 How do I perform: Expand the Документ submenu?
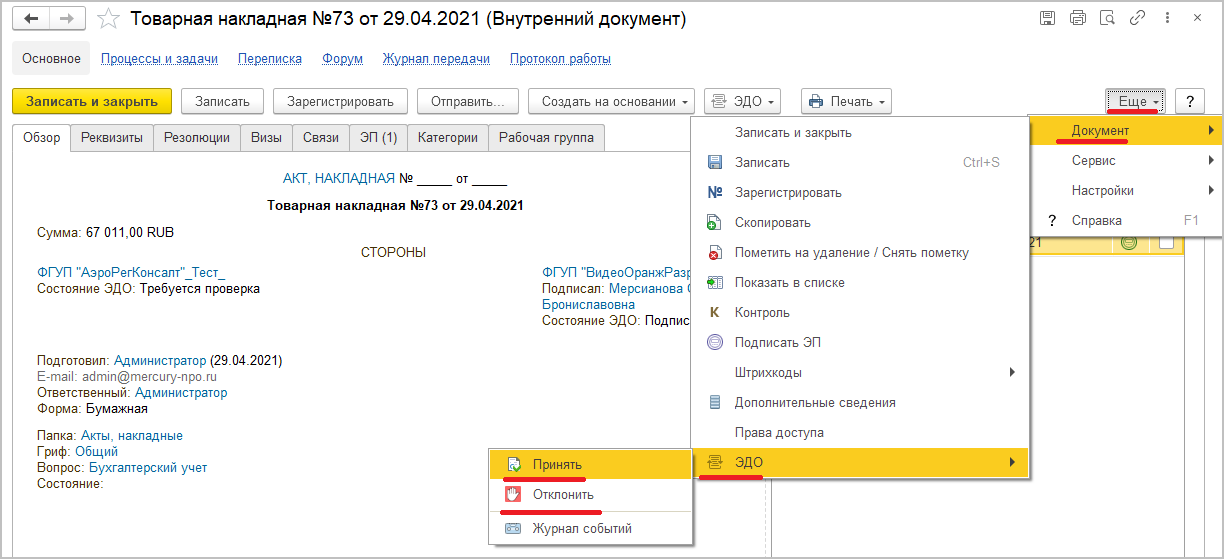click(1126, 131)
